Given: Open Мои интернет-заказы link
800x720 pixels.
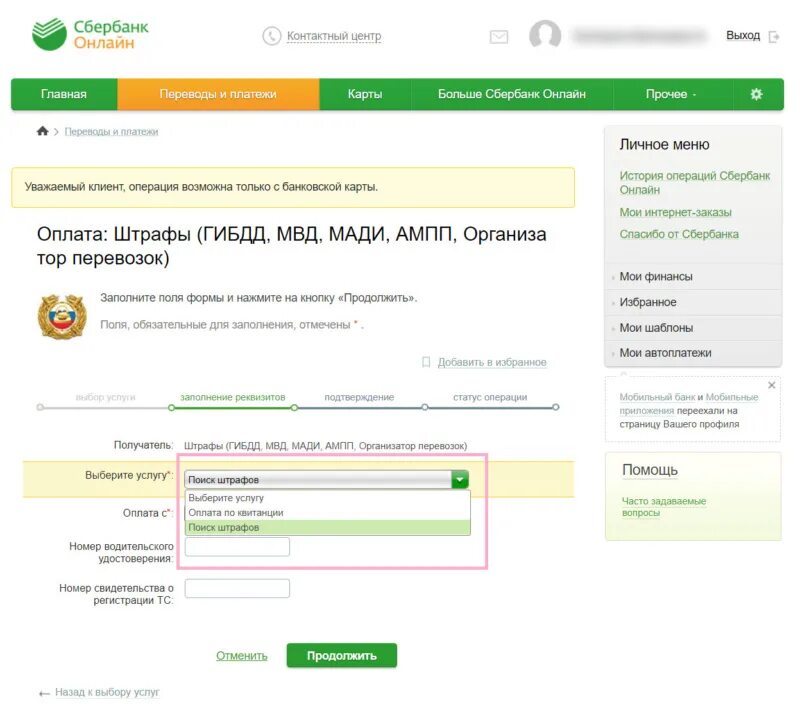Looking at the screenshot, I should point(676,212).
